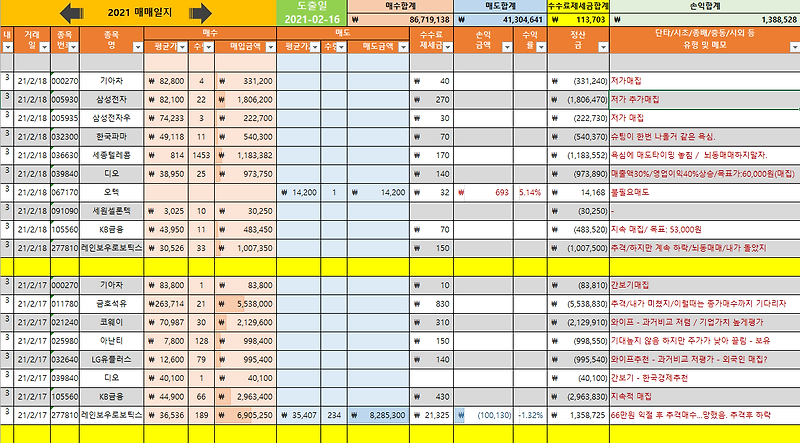This screenshot has height=443, width=800.
Task: Select the memo cell 불필요매도
Action: tap(705, 192)
